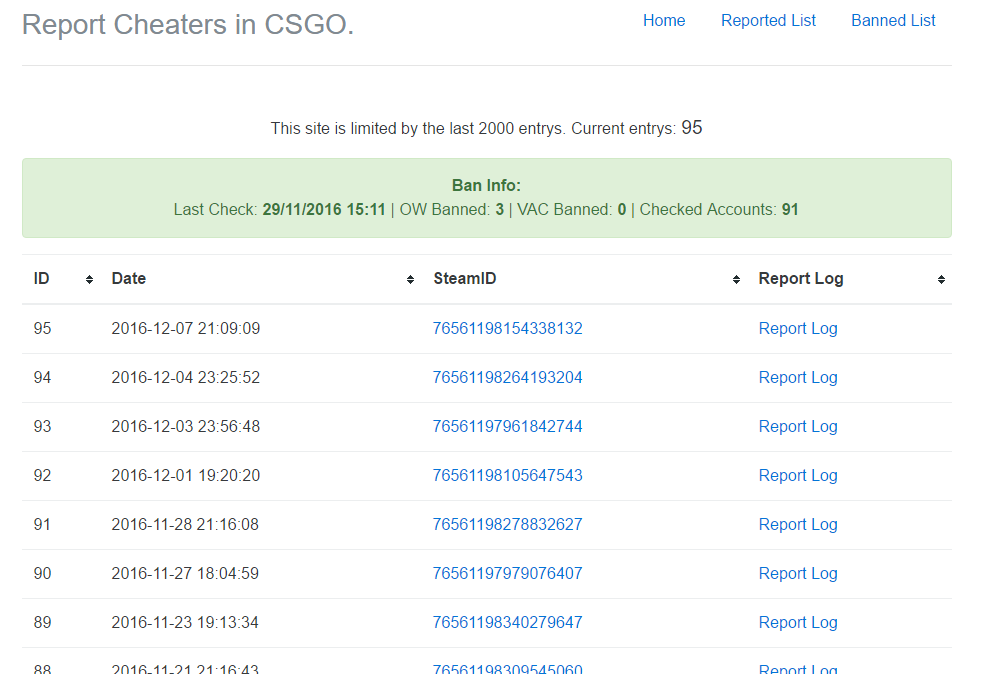The image size is (996, 674).
Task: Click the sort arrows icon in SteamID column
Action: 737,280
